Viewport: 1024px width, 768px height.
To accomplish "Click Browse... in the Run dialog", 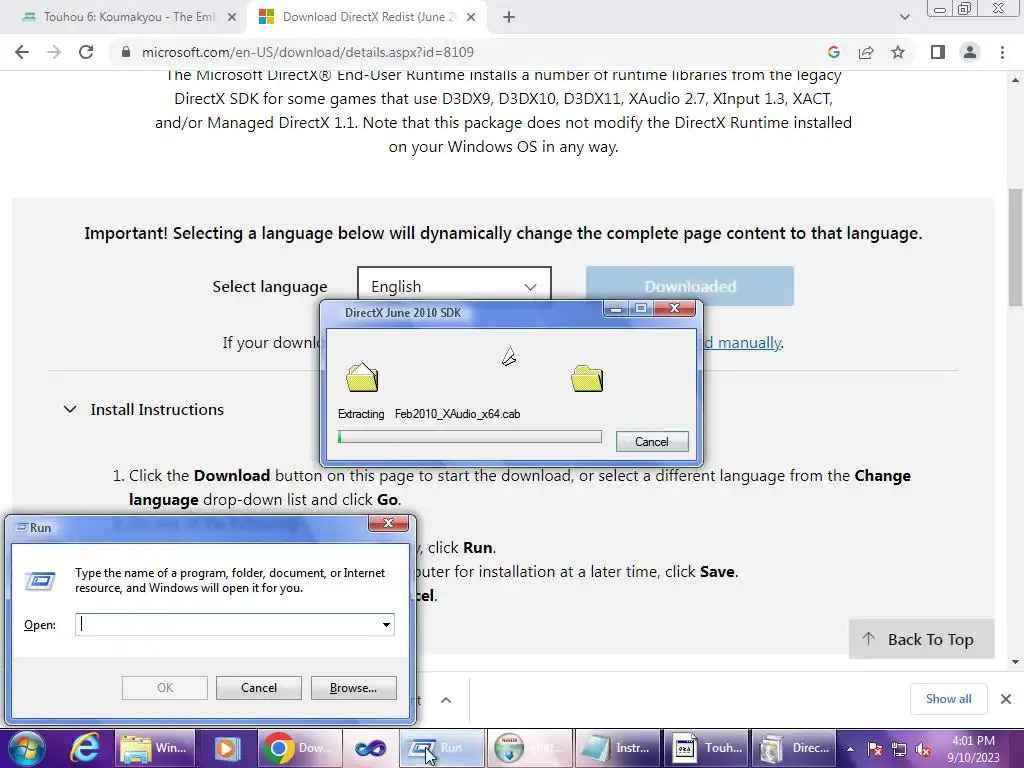I will tap(353, 688).
